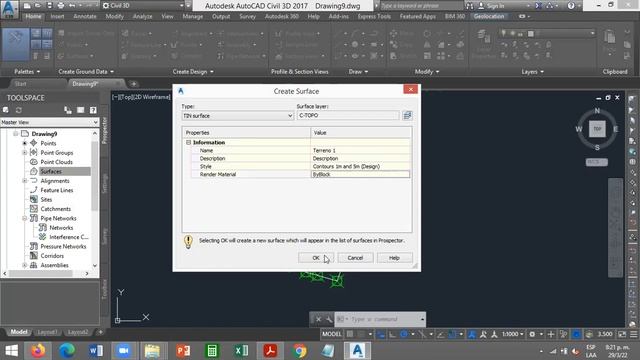Select Networks under Pipe Networks
Viewport: 640px width, 360px height.
point(61,228)
